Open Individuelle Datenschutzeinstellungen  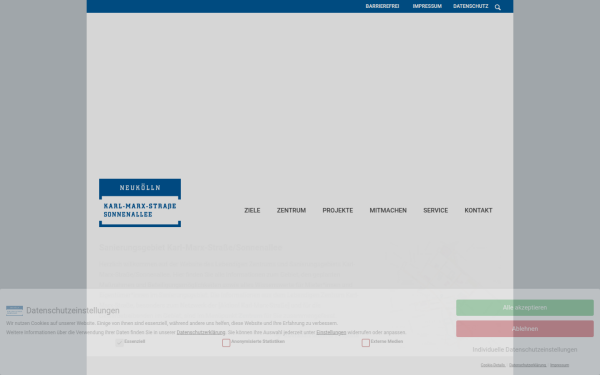pos(525,349)
